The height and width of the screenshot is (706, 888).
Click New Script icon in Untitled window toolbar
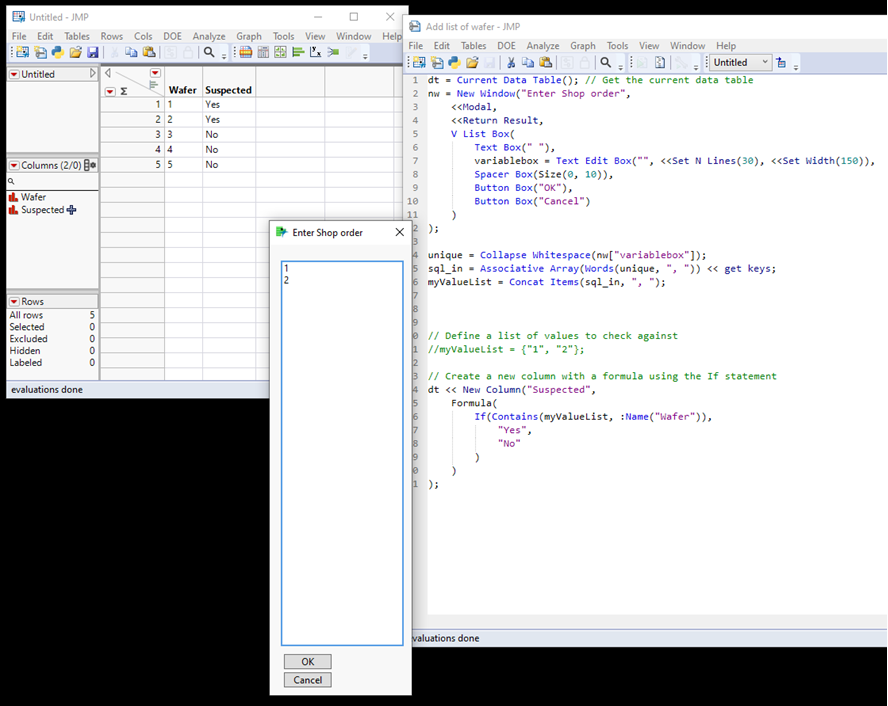[40, 53]
